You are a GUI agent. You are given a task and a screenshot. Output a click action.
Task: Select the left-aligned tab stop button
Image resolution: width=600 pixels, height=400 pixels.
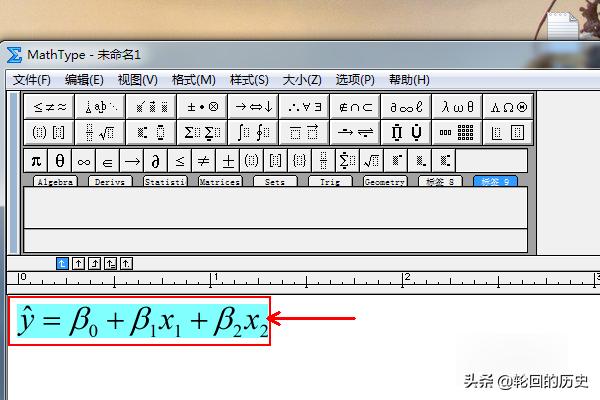point(63,263)
